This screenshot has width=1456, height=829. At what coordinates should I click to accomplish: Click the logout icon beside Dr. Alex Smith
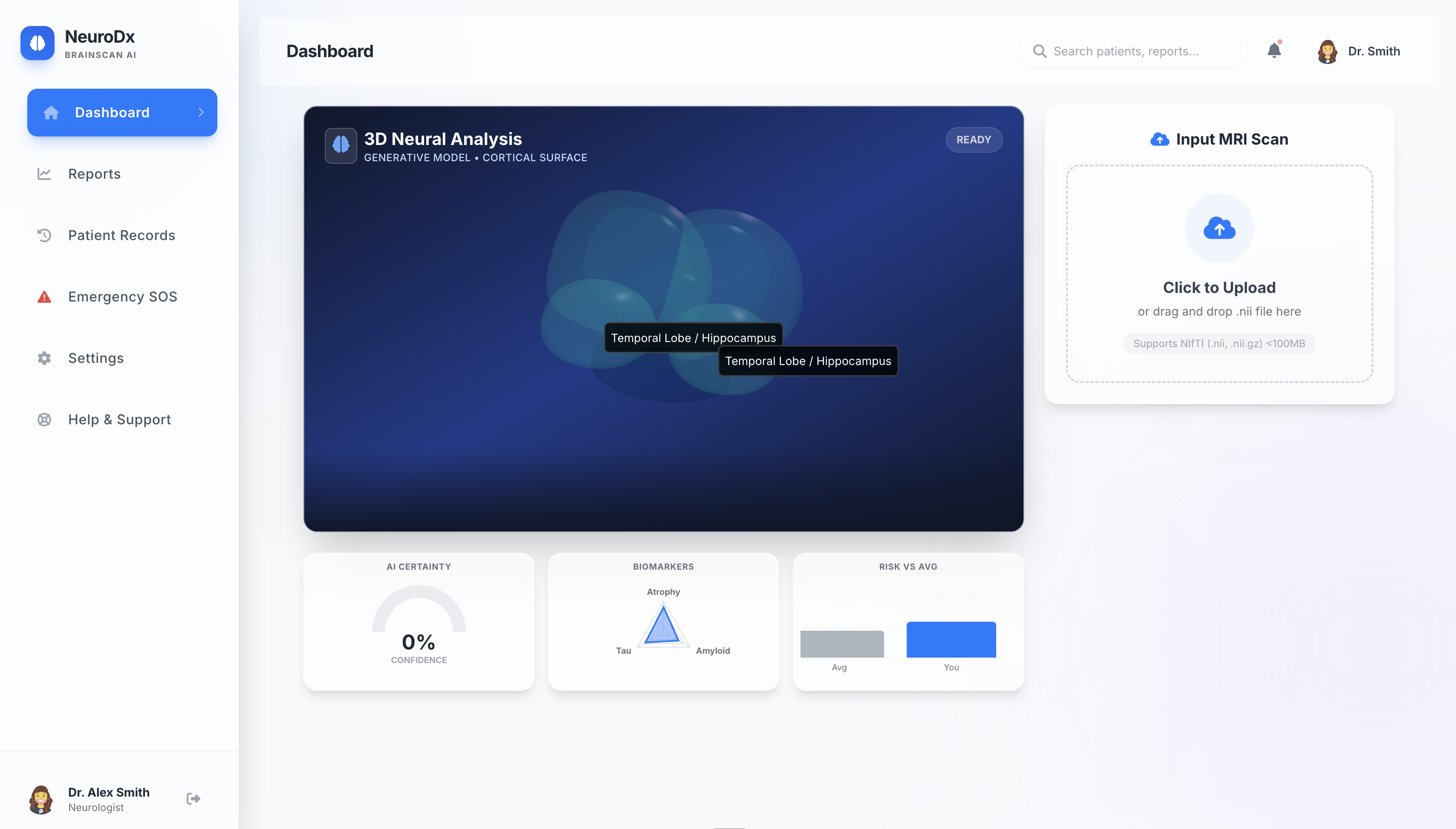(x=194, y=798)
